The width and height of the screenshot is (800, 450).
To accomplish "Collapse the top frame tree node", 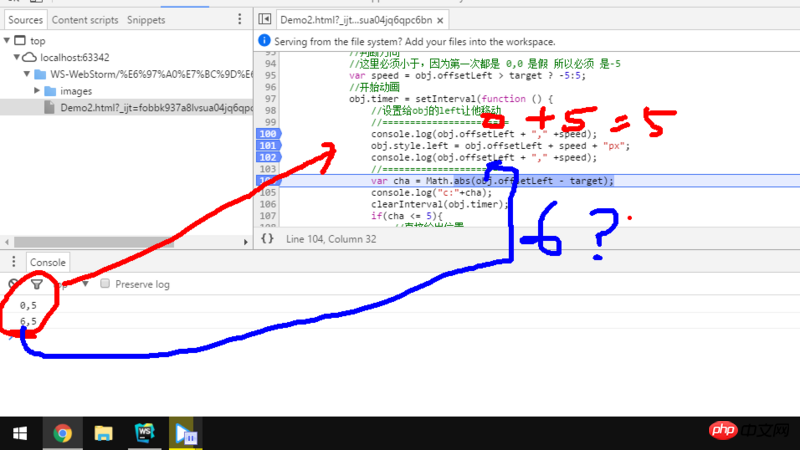I will click(x=7, y=40).
